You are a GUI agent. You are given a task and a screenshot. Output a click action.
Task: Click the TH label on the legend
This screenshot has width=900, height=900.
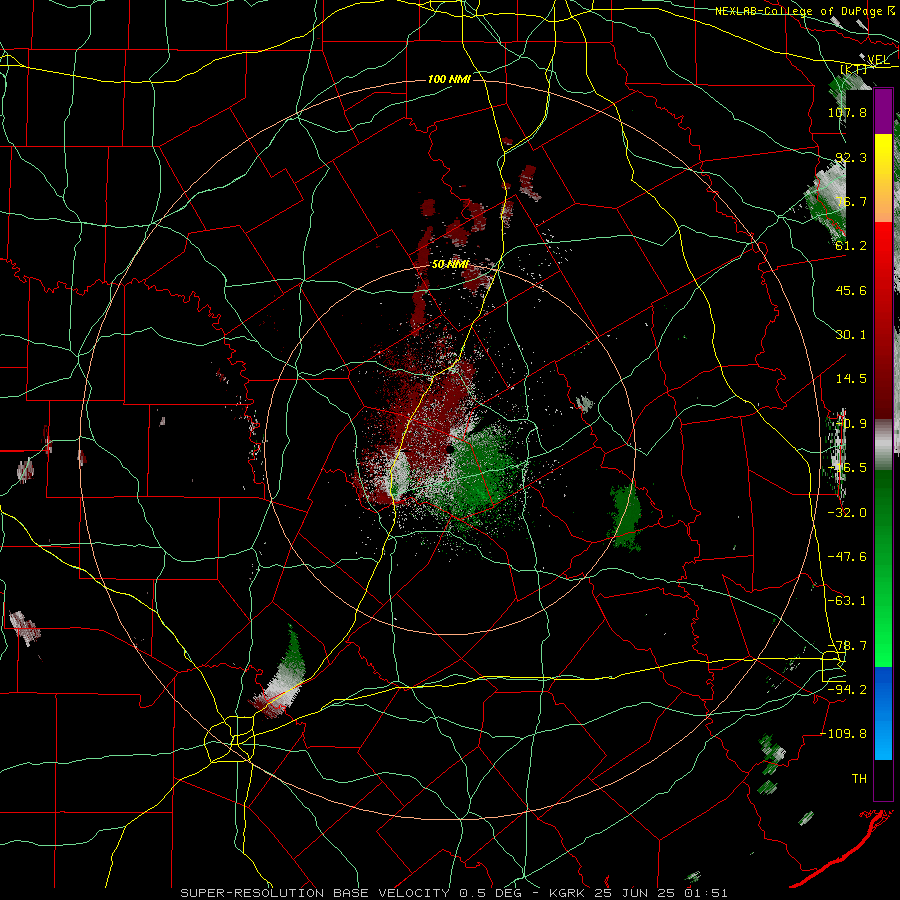(x=859, y=779)
